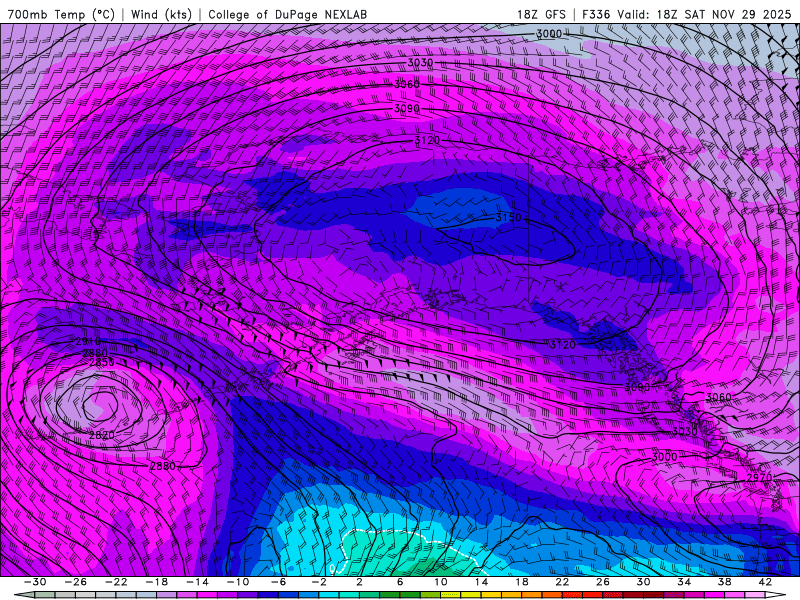Image resolution: width=800 pixels, height=600 pixels.
Task: Click the 3120 contour label above the 3150 label
Action: (x=427, y=140)
